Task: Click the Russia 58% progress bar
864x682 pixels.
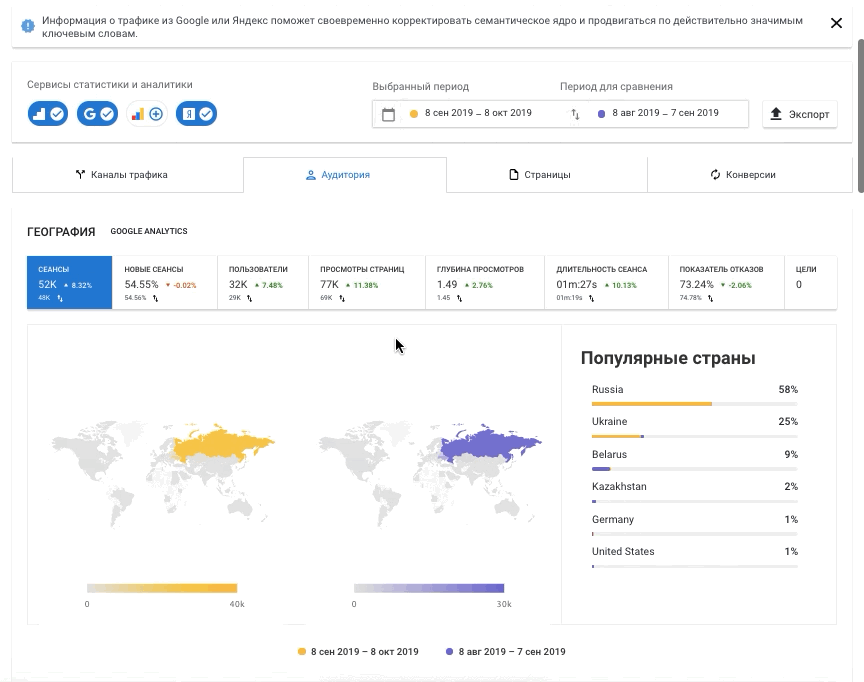Action: [695, 404]
